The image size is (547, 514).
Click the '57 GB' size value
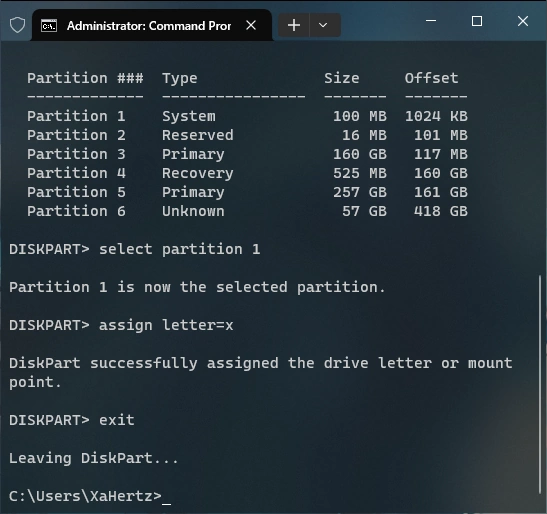tap(365, 211)
